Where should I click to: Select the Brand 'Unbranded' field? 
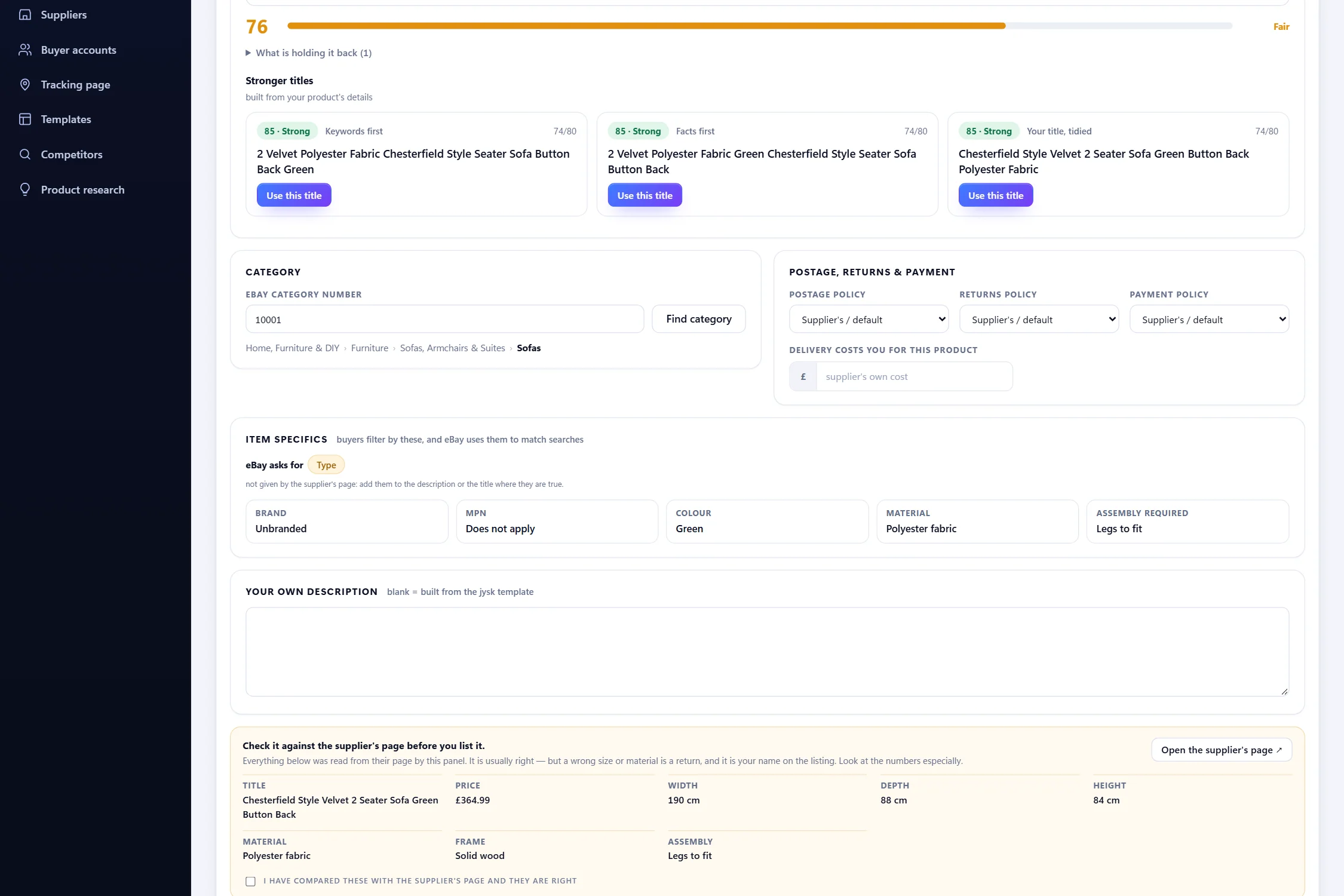346,521
